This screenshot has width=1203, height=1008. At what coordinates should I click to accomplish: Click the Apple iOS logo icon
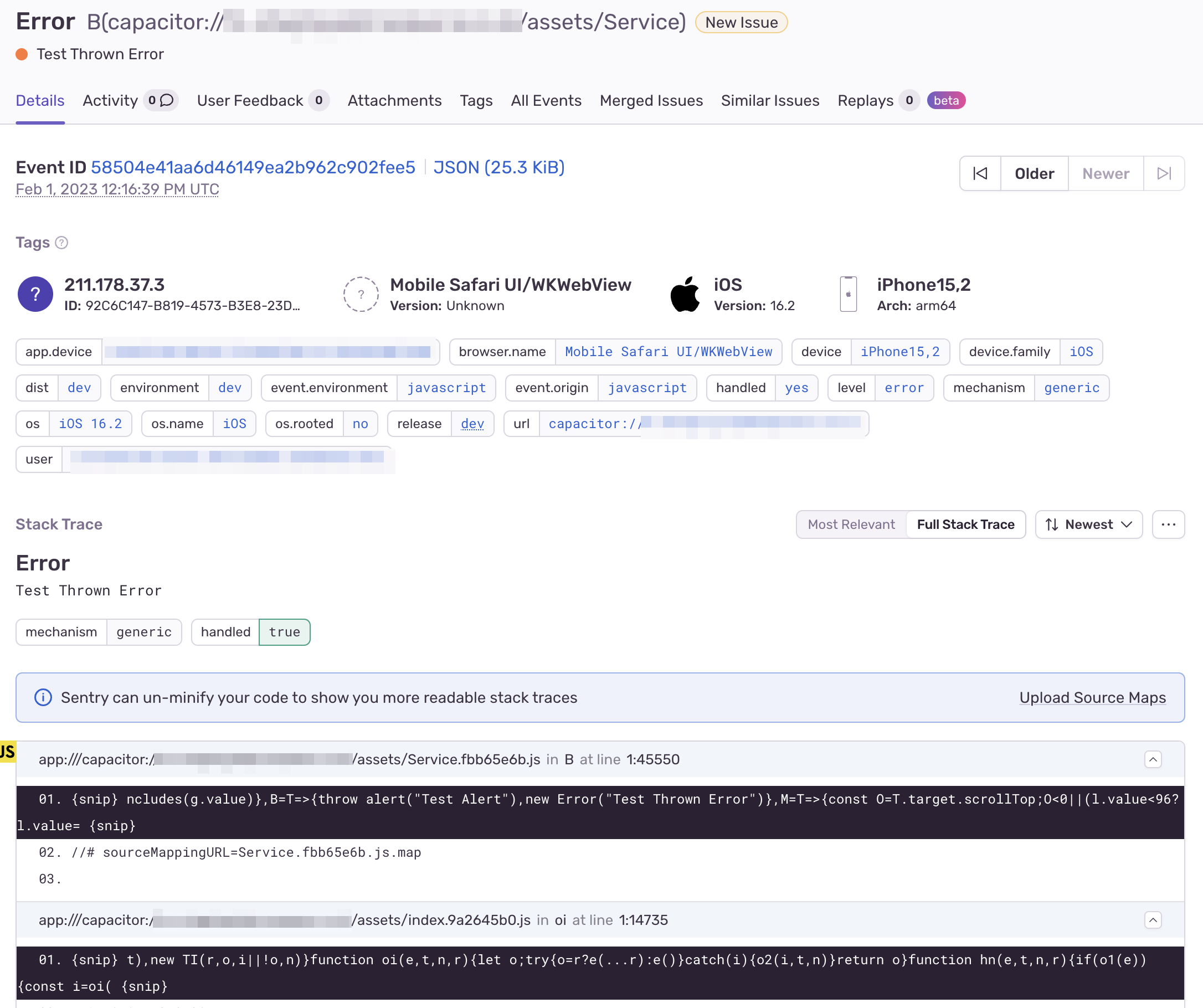coord(685,295)
